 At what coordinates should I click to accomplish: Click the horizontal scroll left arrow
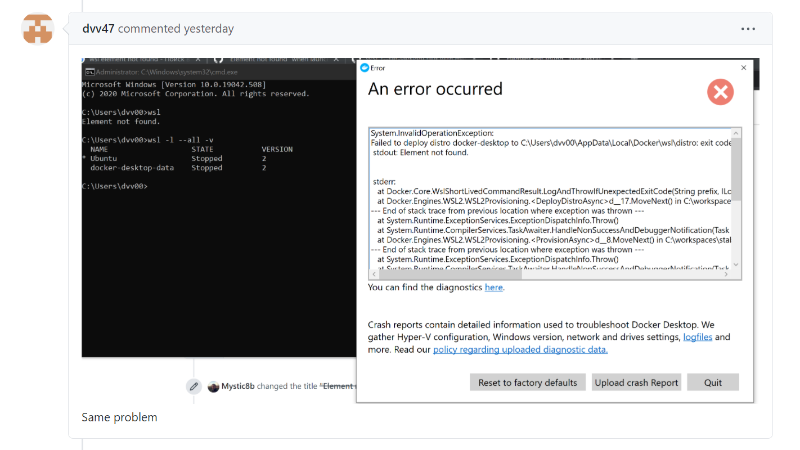coord(374,274)
